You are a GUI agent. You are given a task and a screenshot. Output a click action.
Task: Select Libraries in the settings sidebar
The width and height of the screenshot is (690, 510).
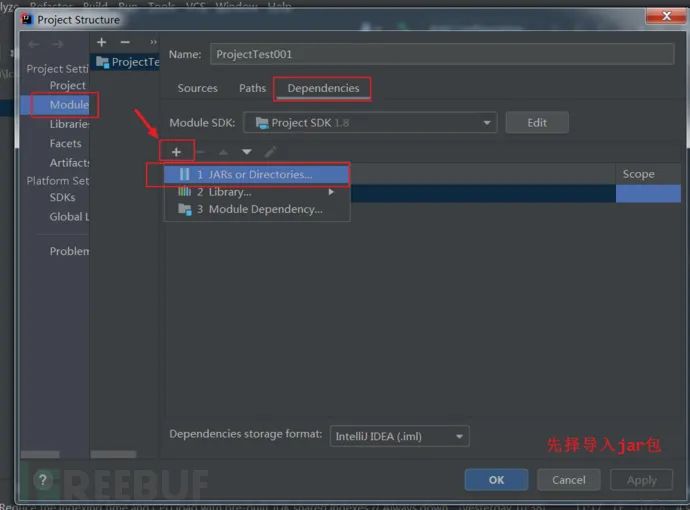click(x=69, y=124)
